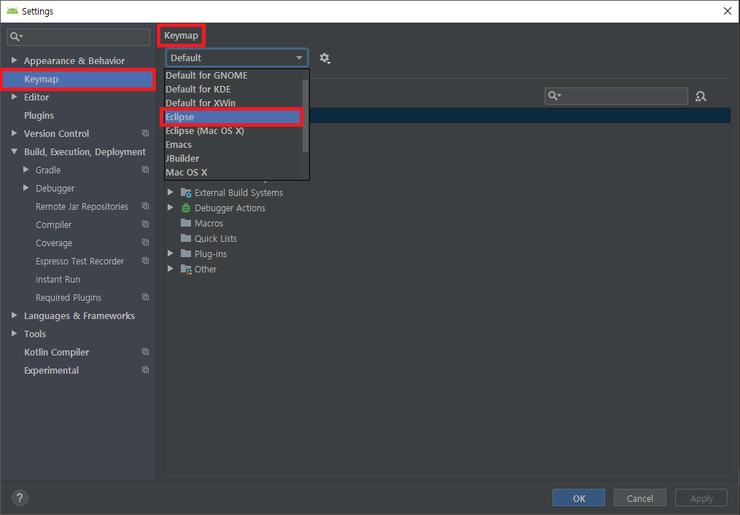Screen dimensions: 740x515
Task: Click the project-level icon beside Kotlin Compiler
Action: (145, 352)
